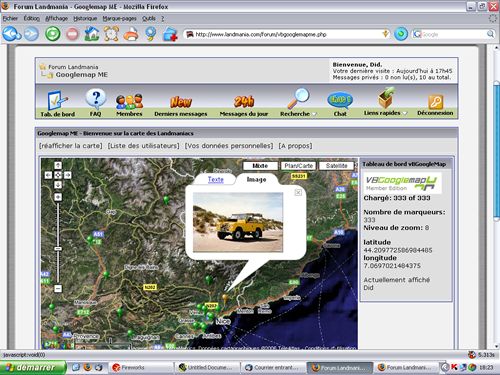The width and height of the screenshot is (500, 375).
Task: Open the browser home page icon
Action: click(x=92, y=34)
